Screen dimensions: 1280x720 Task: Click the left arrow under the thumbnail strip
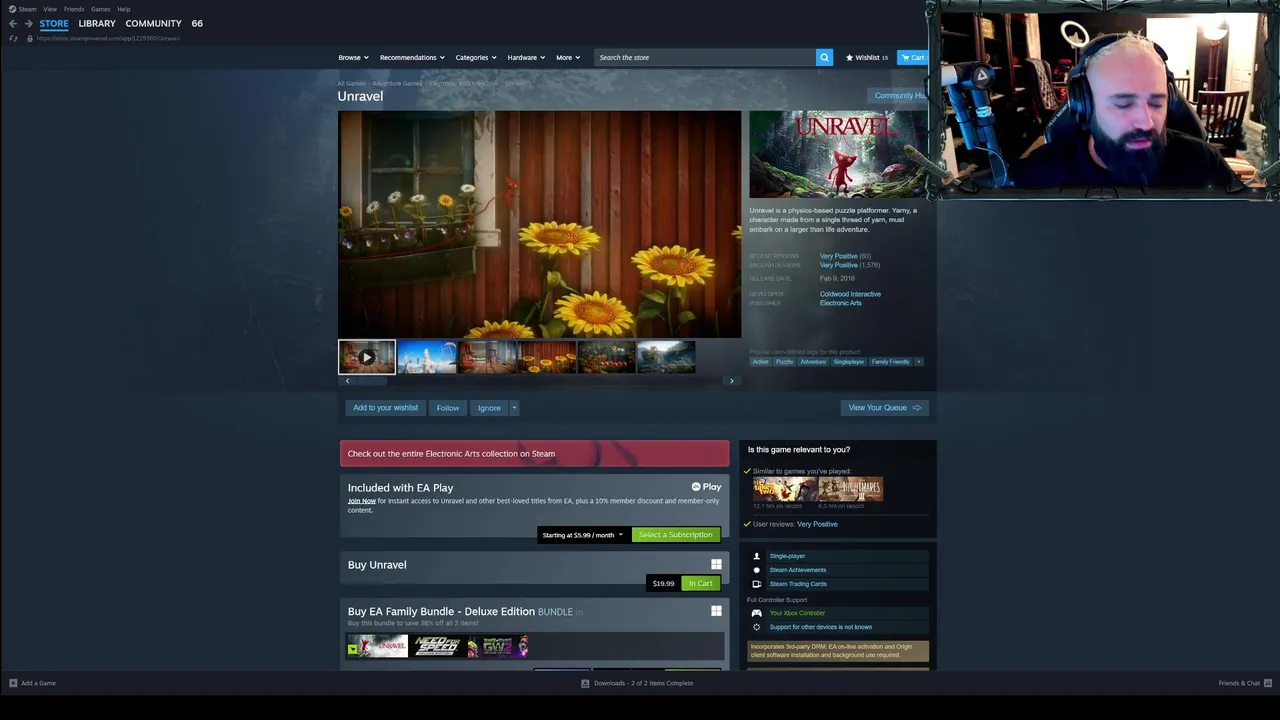(347, 381)
